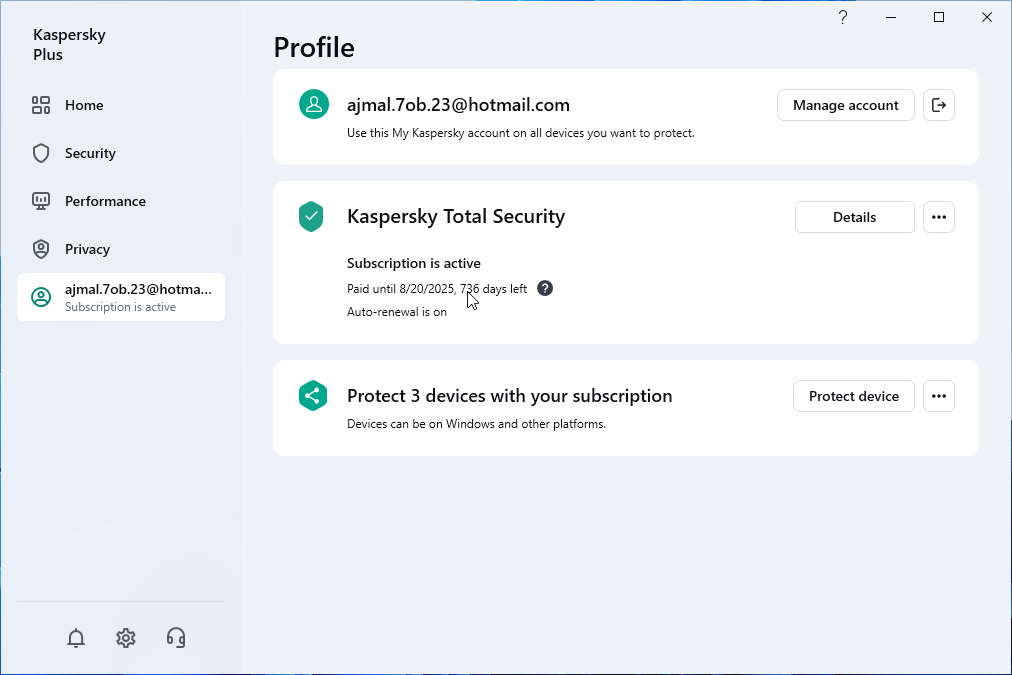Click the Profile page heading
This screenshot has width=1012, height=675.
[x=314, y=47]
